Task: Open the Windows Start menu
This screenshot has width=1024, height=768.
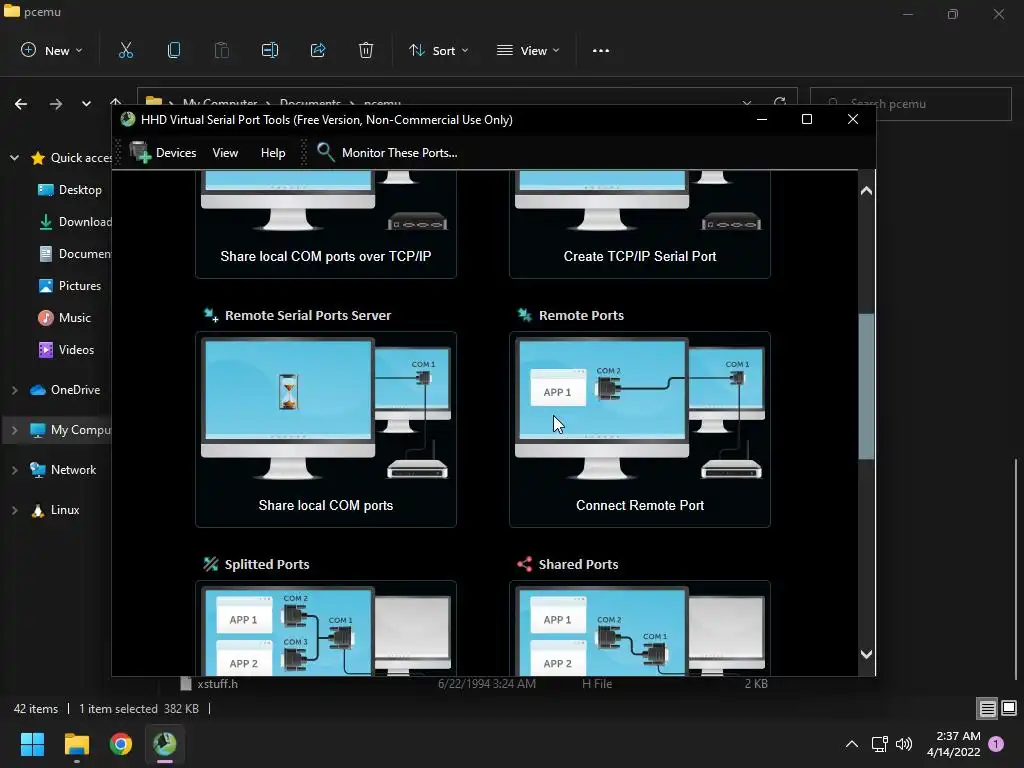Action: (x=32, y=744)
